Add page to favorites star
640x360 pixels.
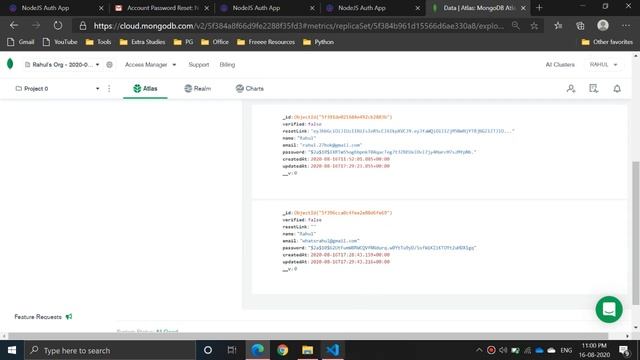[x=534, y=26]
